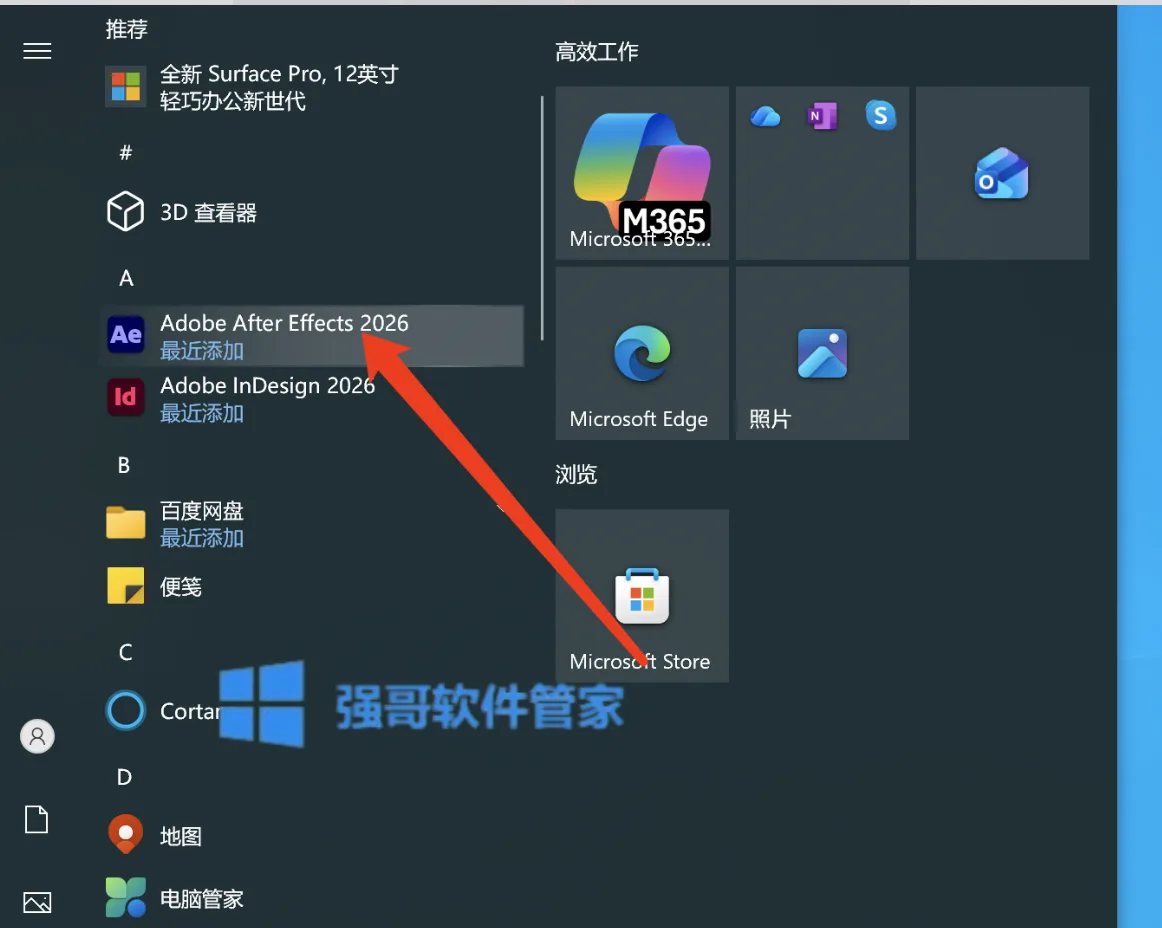Open the user account icon
The width and height of the screenshot is (1162, 928).
[37, 736]
